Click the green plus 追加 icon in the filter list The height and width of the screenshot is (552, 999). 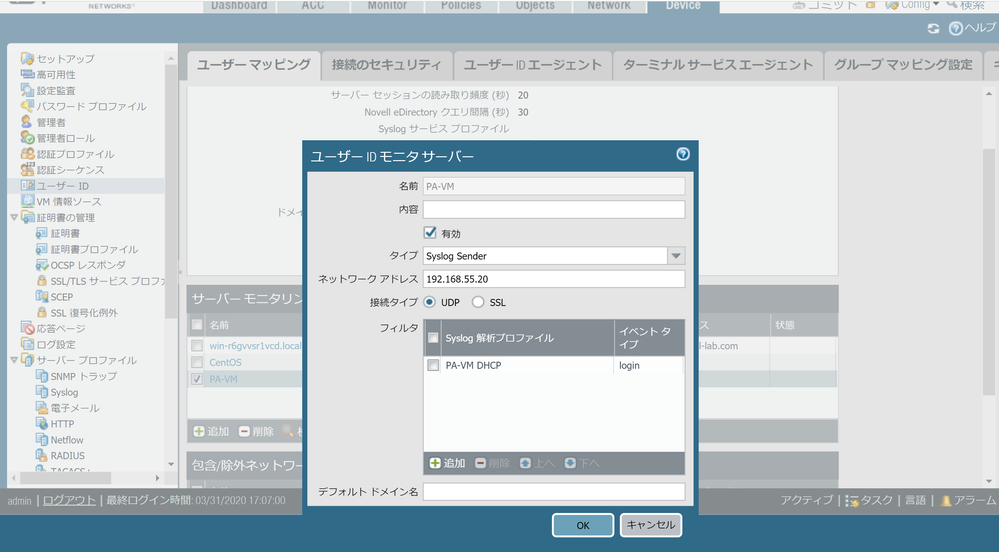tap(435, 463)
